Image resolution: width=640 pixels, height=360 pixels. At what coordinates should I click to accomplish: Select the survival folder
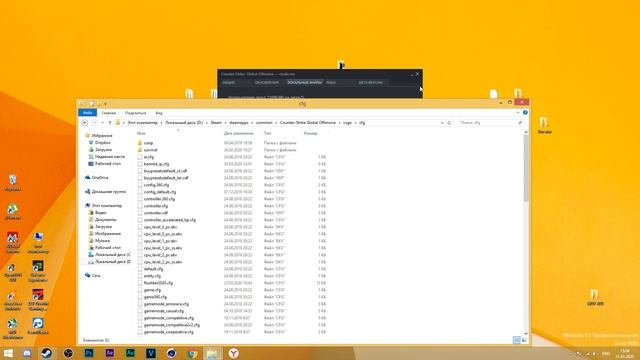150,150
